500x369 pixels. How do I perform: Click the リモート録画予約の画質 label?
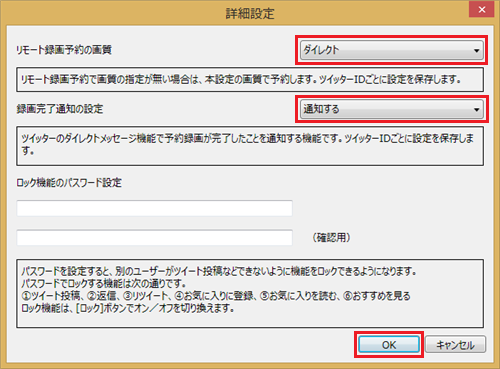point(64,50)
